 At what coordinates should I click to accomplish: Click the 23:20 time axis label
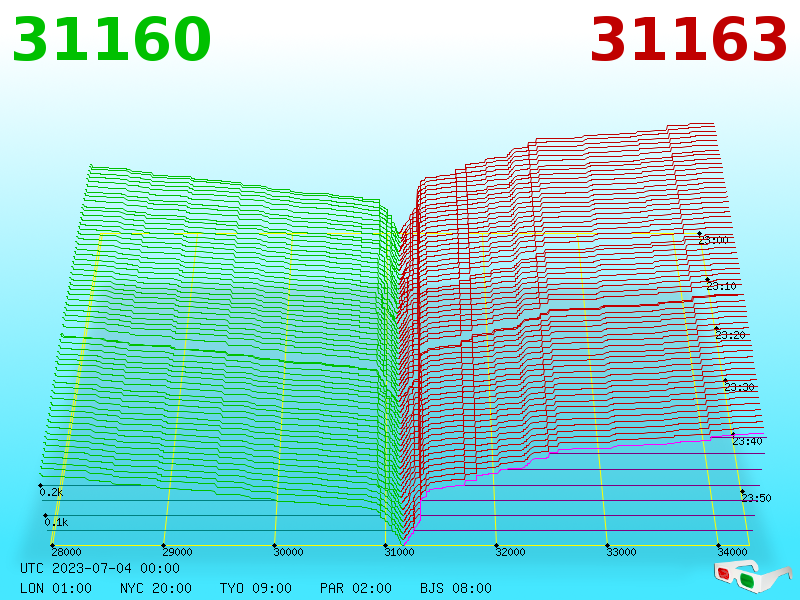(x=730, y=335)
